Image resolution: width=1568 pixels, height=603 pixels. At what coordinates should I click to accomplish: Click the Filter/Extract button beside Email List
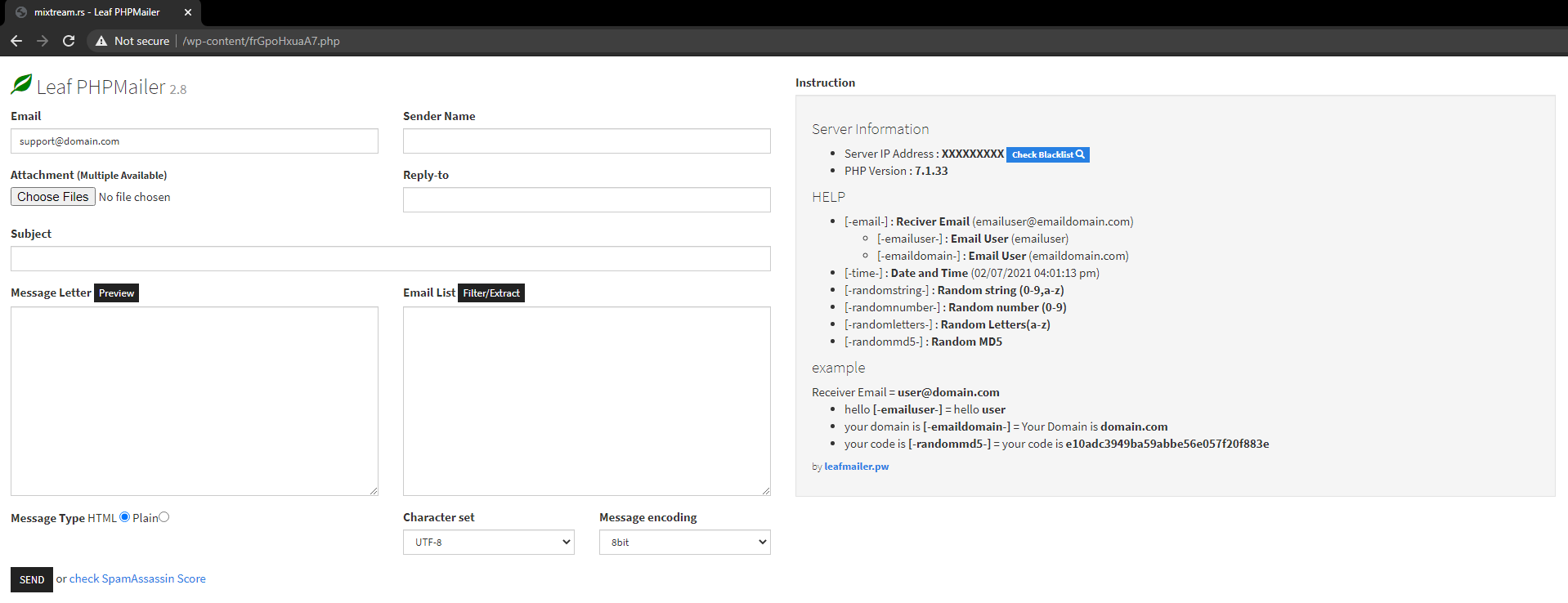[491, 293]
